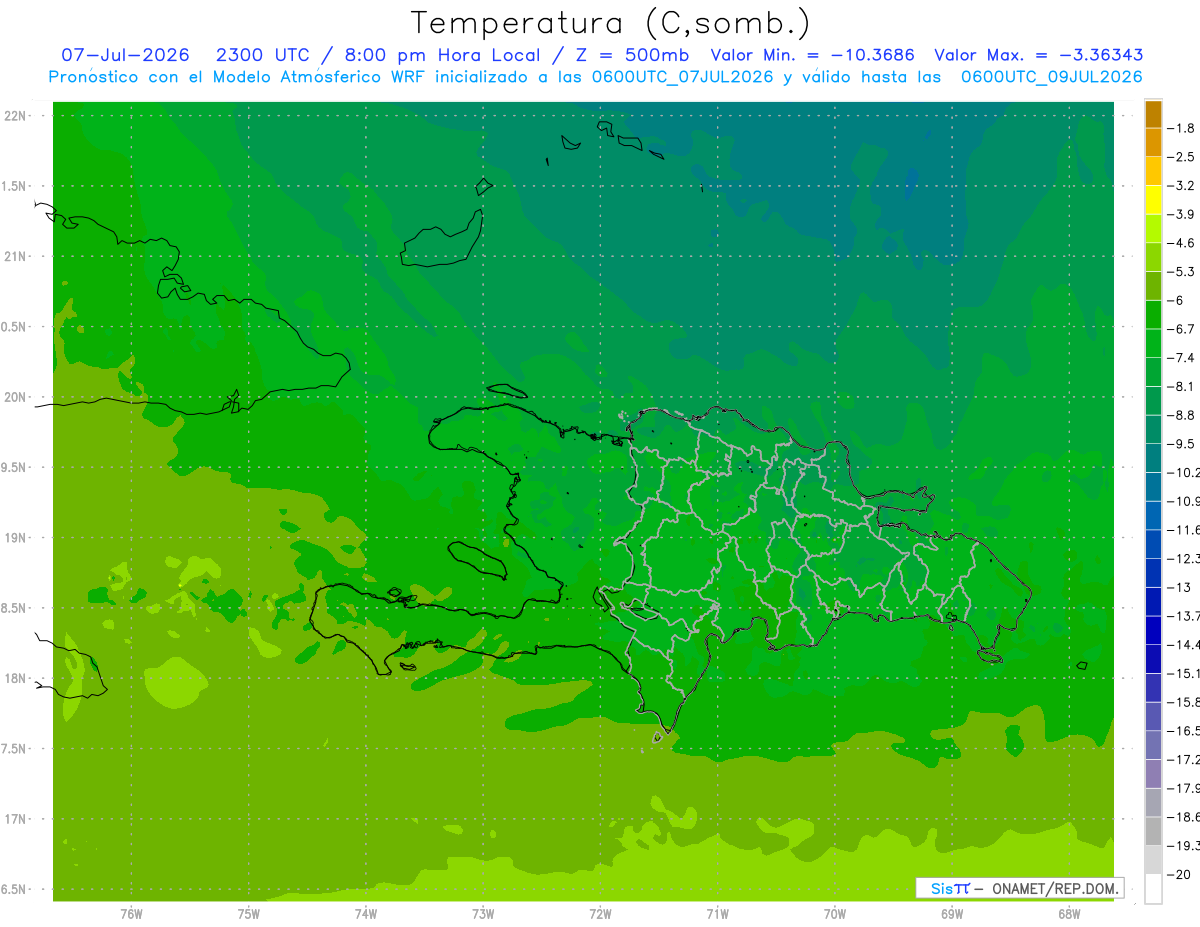The image size is (1200, 927).
Task: Click the 'Temperatura (C,somb.)' title
Action: click(x=611, y=23)
